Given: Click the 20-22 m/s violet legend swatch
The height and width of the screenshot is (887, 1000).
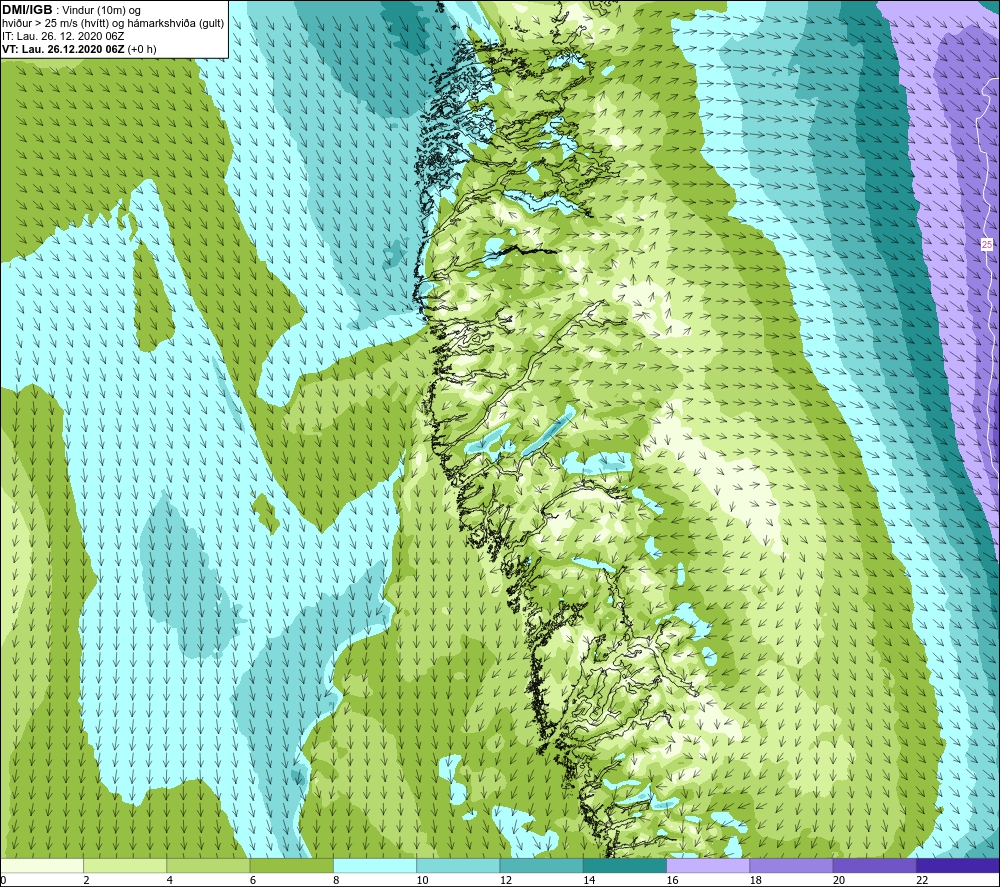Looking at the screenshot, I should click(874, 865).
